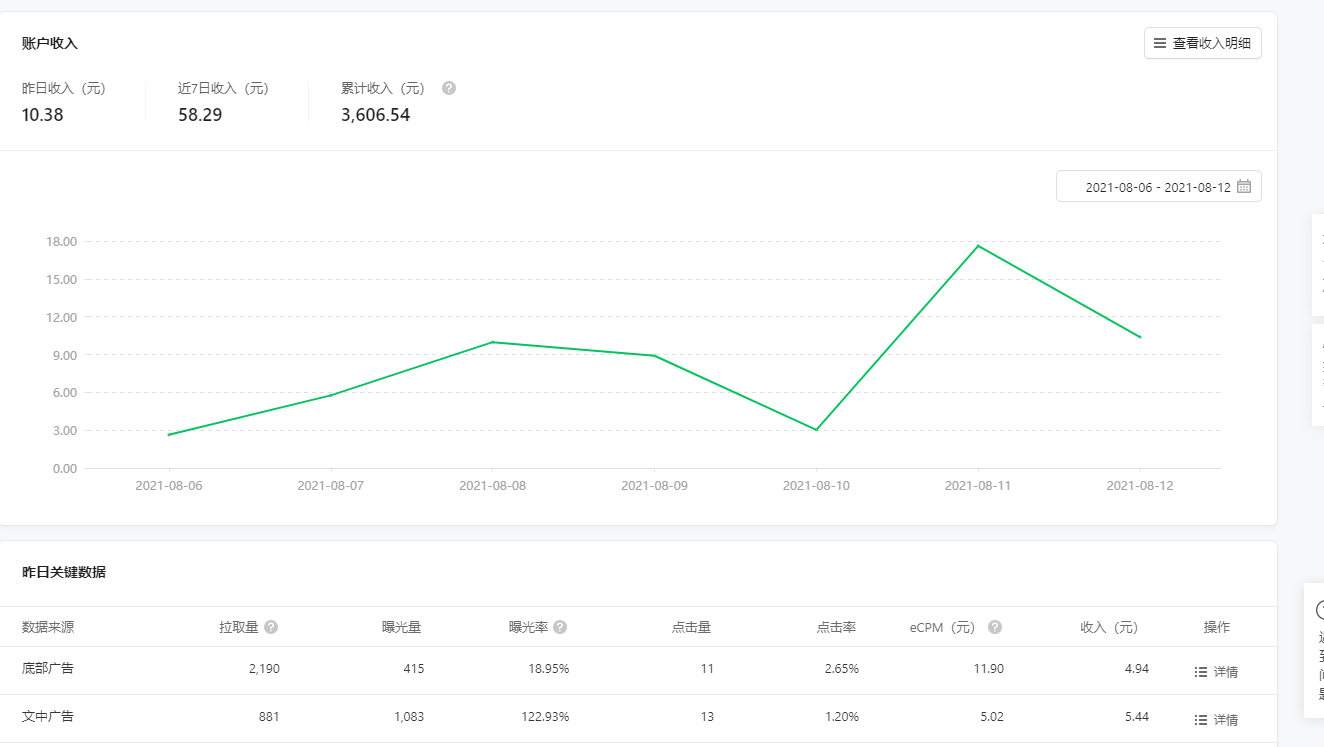
Task: Click the 点击率 table column header
Action: [x=836, y=627]
